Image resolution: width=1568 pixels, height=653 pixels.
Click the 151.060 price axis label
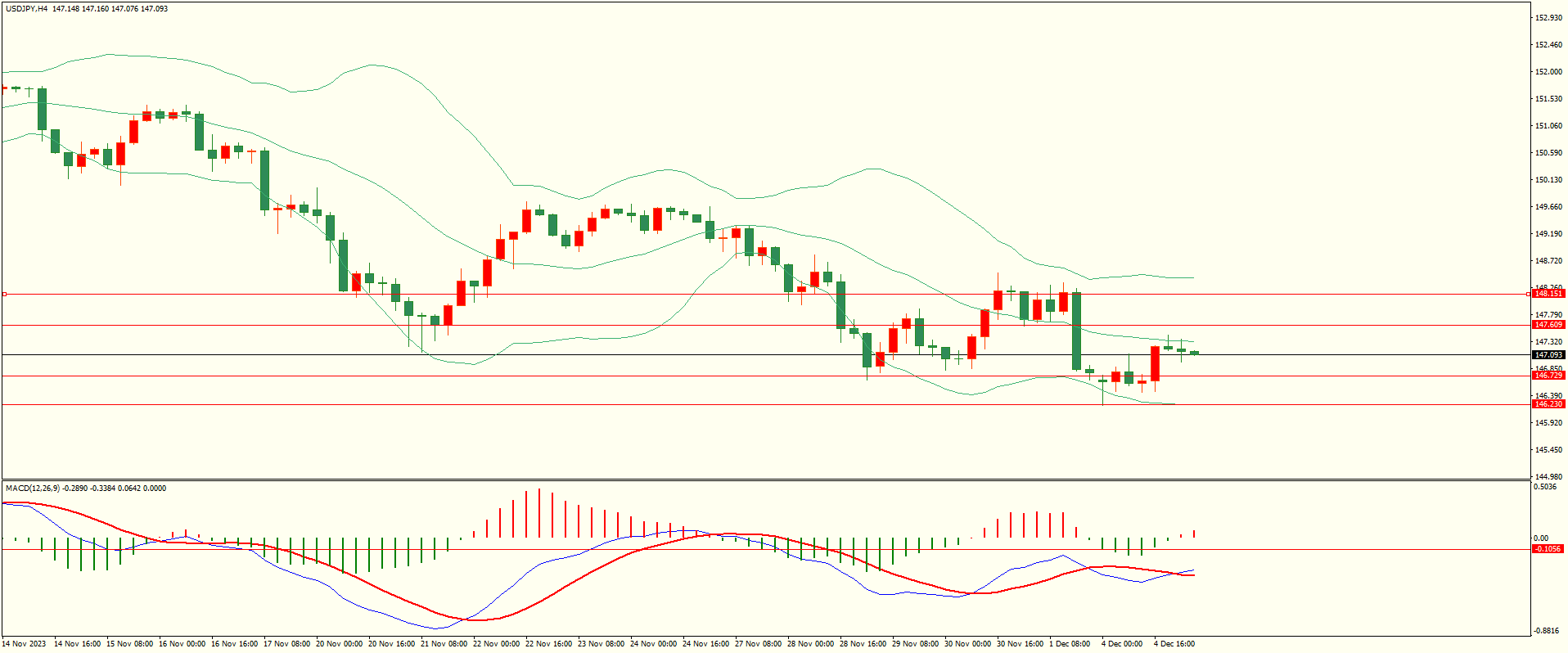pos(1548,126)
